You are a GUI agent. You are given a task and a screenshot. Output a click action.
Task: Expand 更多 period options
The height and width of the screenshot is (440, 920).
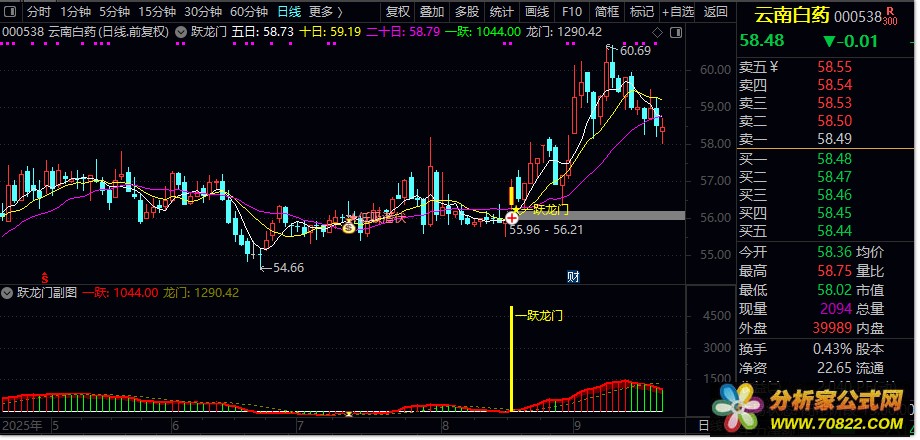pos(326,11)
